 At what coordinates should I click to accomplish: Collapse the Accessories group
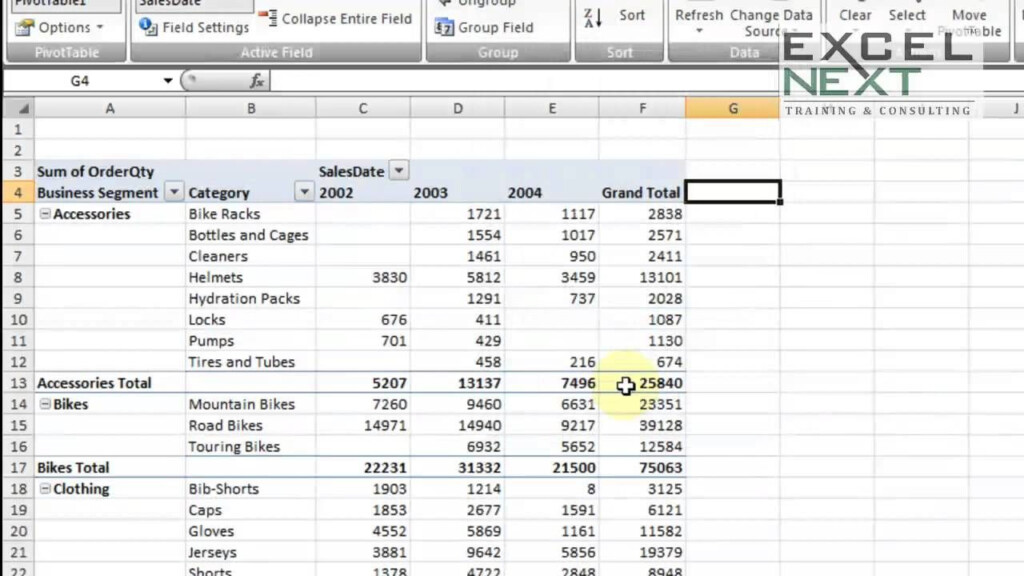pos(45,214)
